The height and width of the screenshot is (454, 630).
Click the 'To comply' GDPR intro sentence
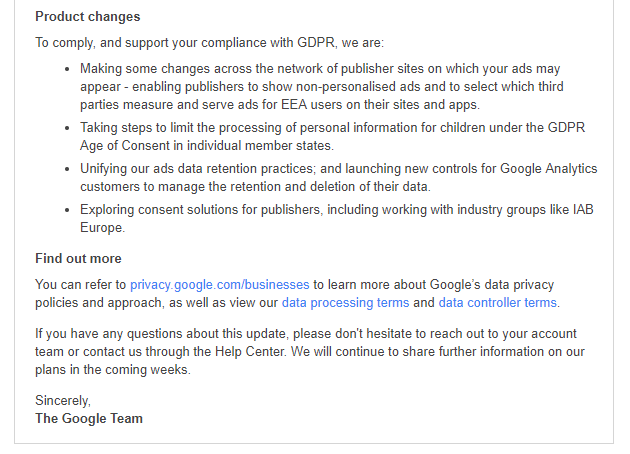[209, 43]
